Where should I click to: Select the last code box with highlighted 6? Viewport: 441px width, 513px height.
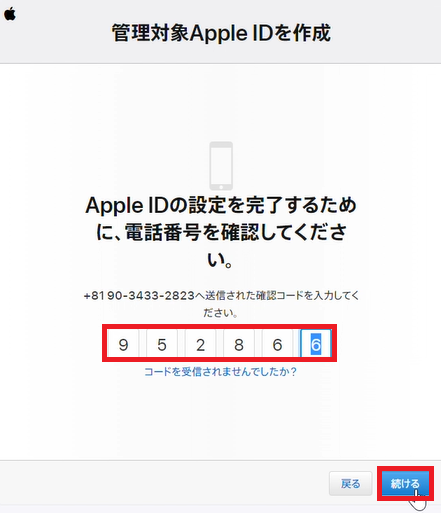click(x=316, y=344)
